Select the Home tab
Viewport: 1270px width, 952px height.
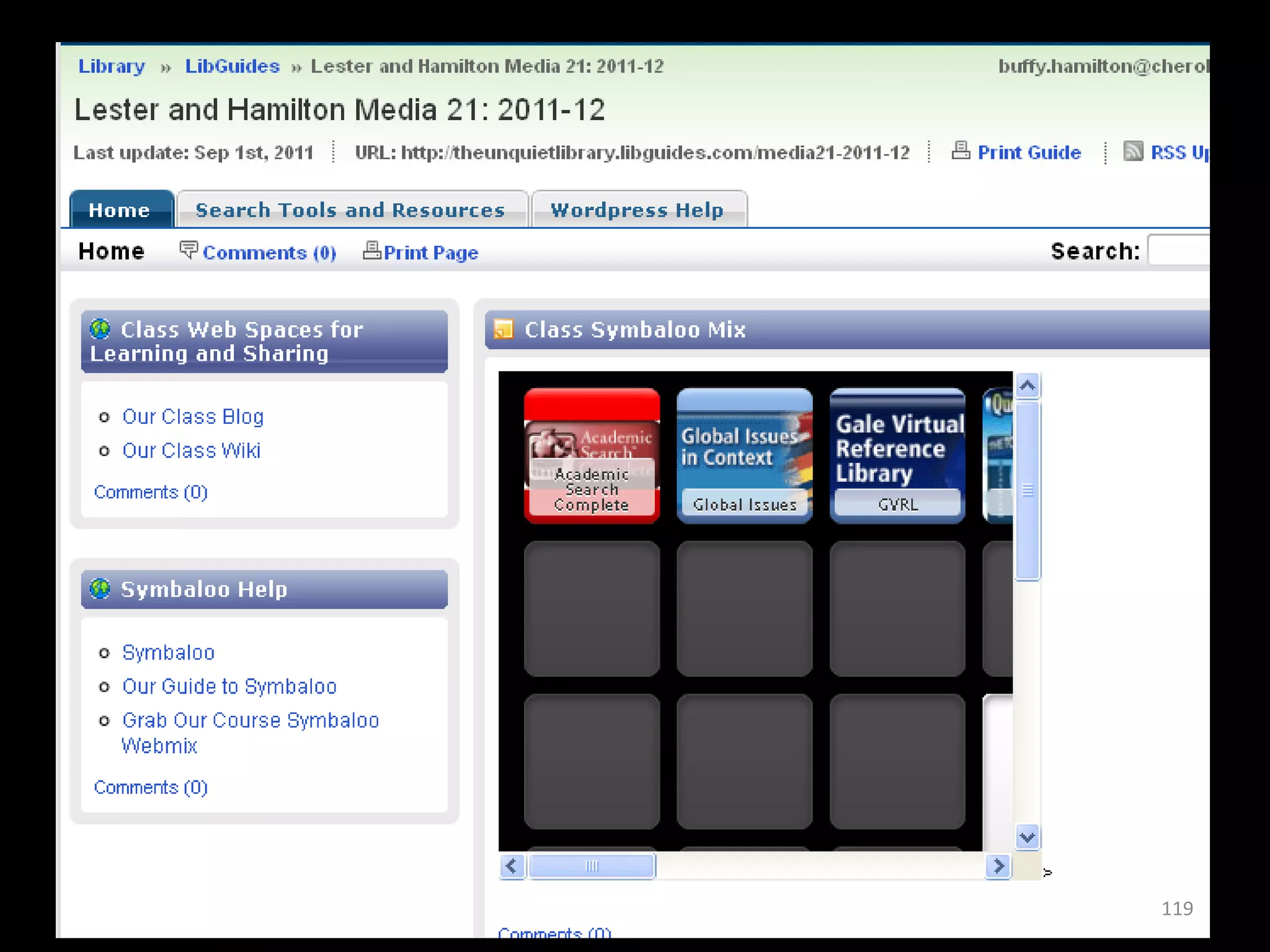pyautogui.click(x=119, y=210)
